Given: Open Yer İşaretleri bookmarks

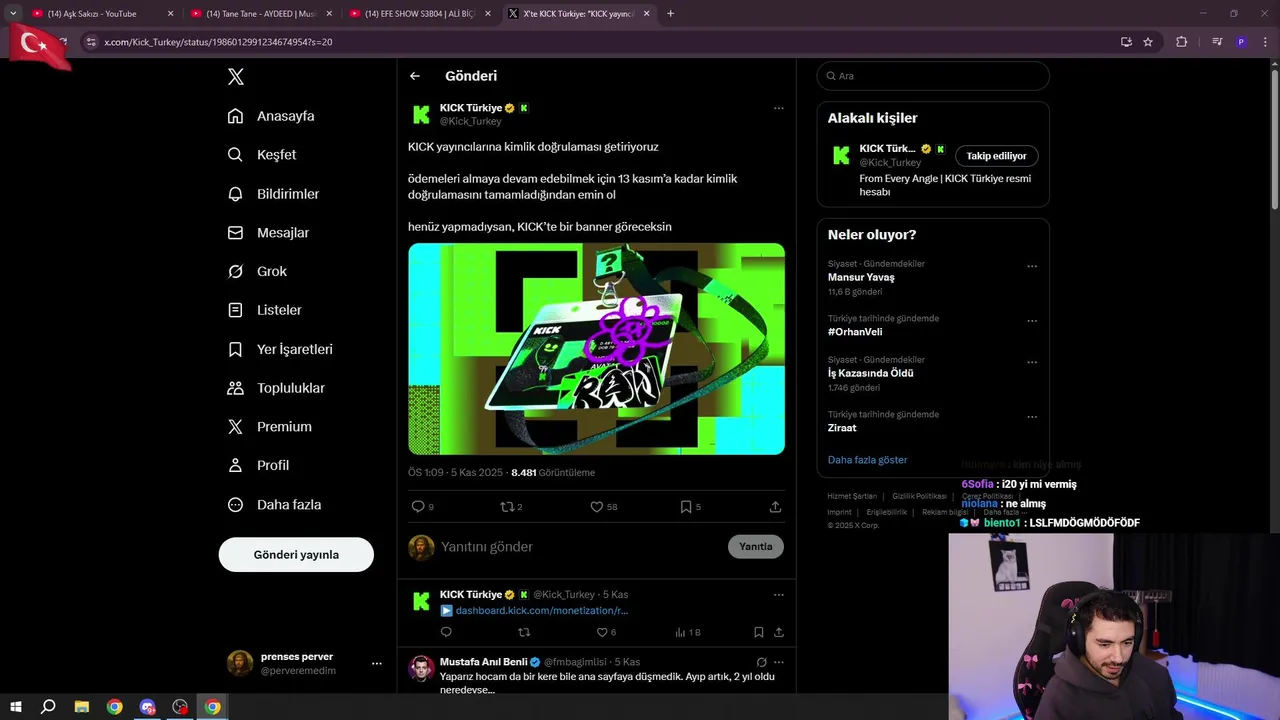Looking at the screenshot, I should pos(280,349).
